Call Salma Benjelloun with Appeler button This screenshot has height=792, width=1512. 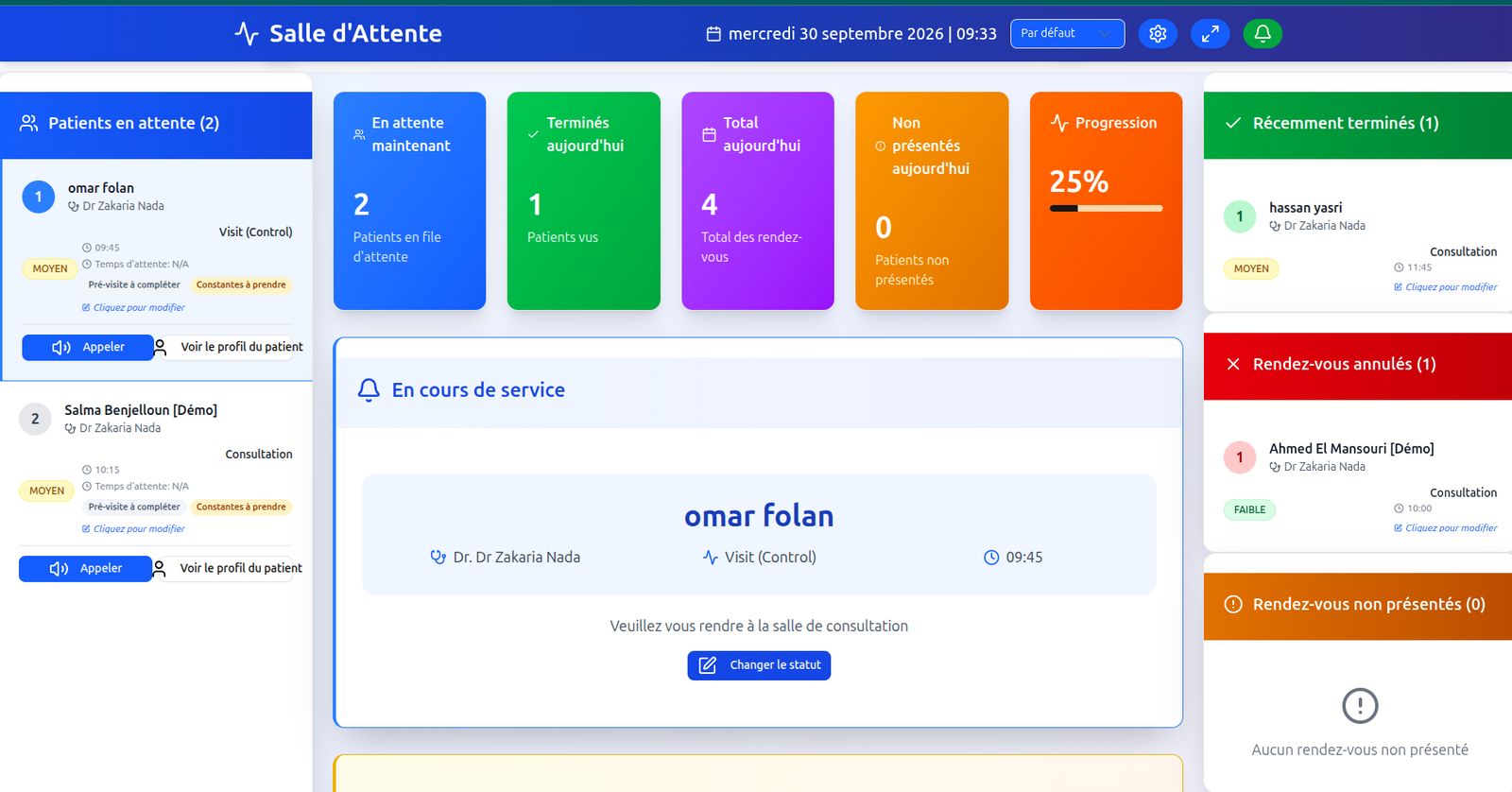pyautogui.click(x=85, y=568)
